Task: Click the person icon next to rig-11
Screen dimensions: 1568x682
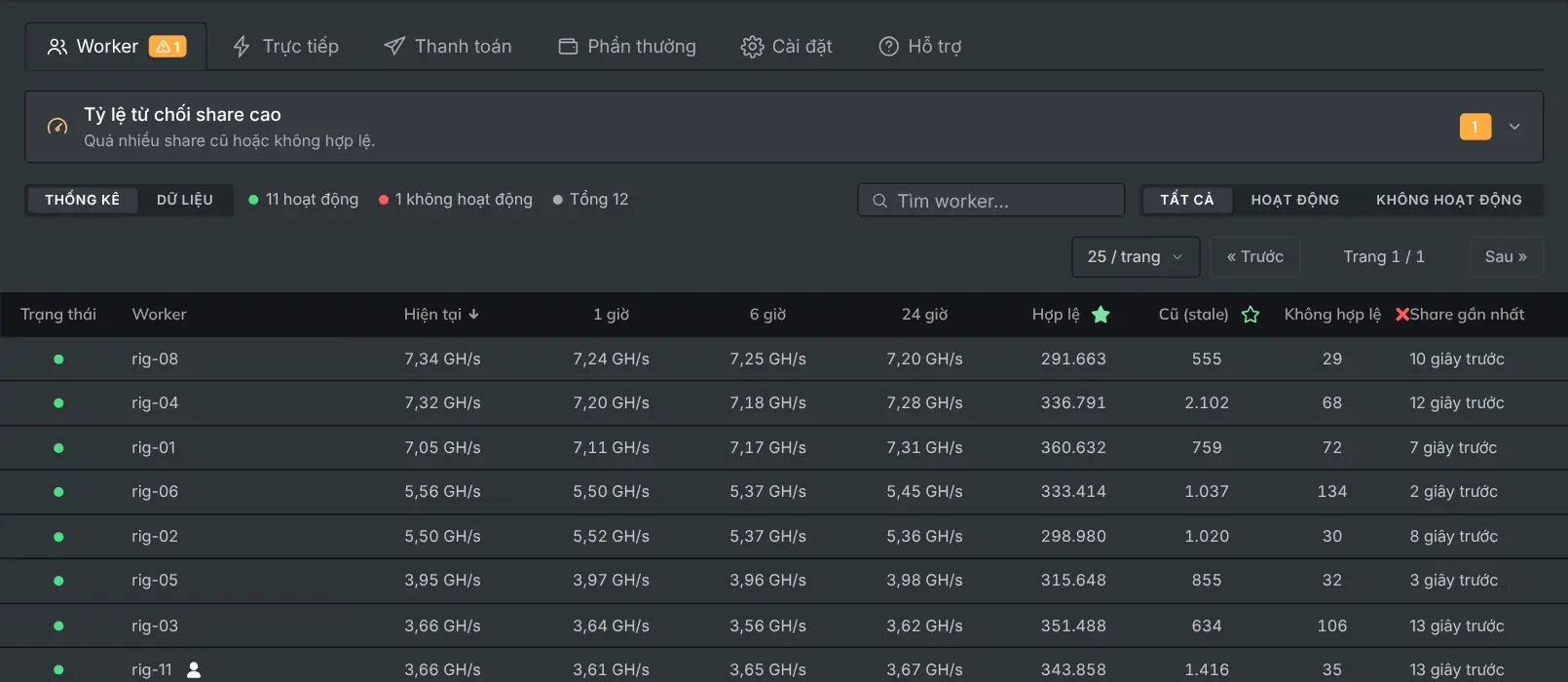Action: pyautogui.click(x=194, y=670)
